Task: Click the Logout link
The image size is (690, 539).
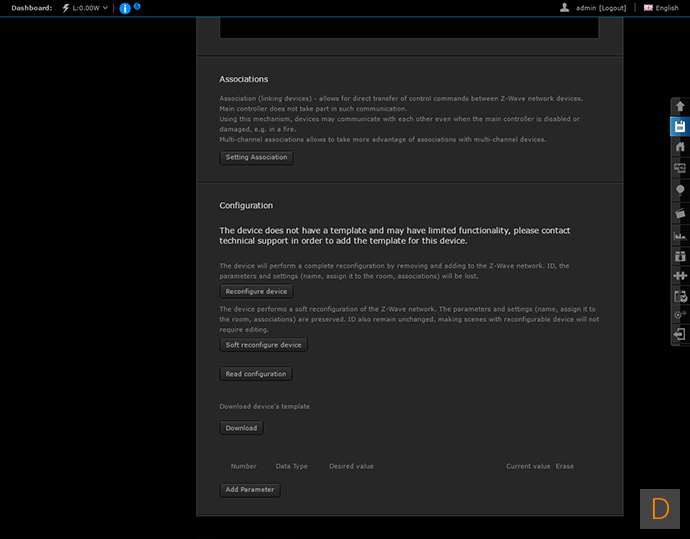Action: pyautogui.click(x=612, y=7)
